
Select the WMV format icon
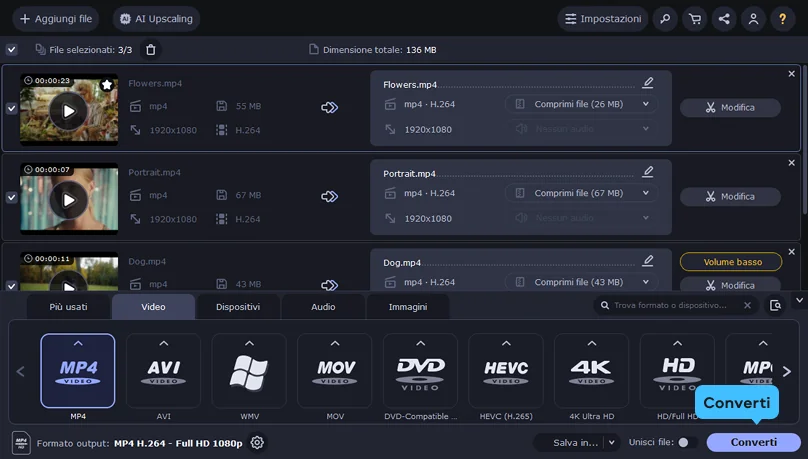pyautogui.click(x=249, y=371)
